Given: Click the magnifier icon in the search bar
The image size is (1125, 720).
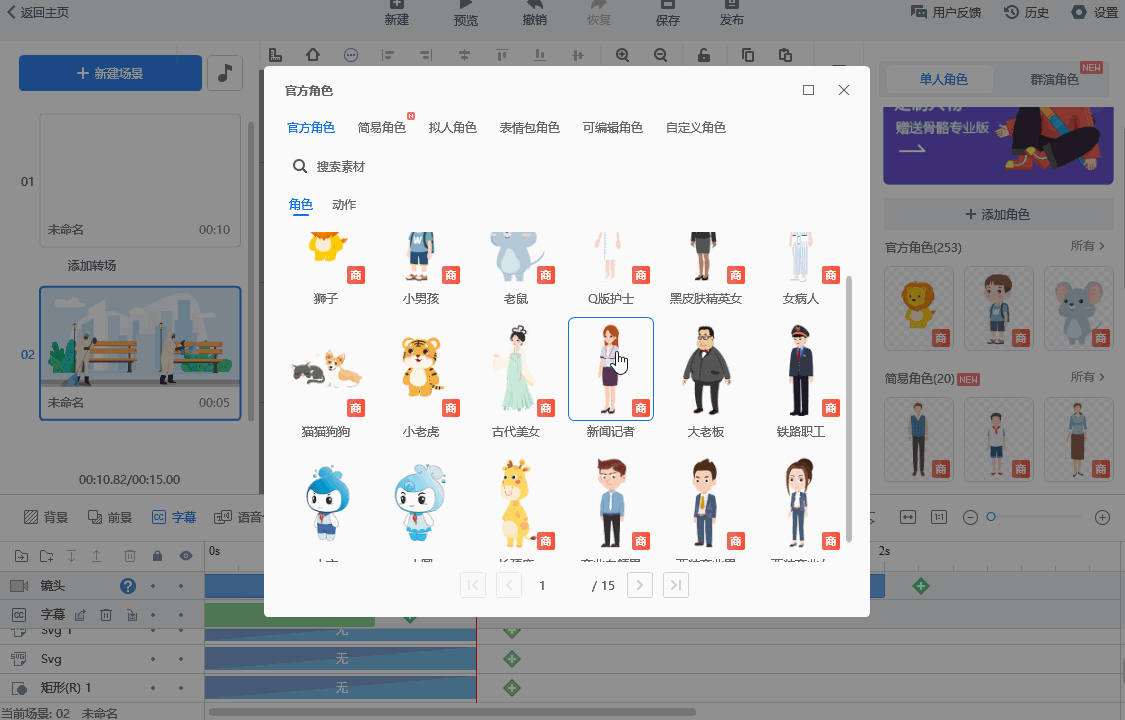Looking at the screenshot, I should tap(299, 166).
